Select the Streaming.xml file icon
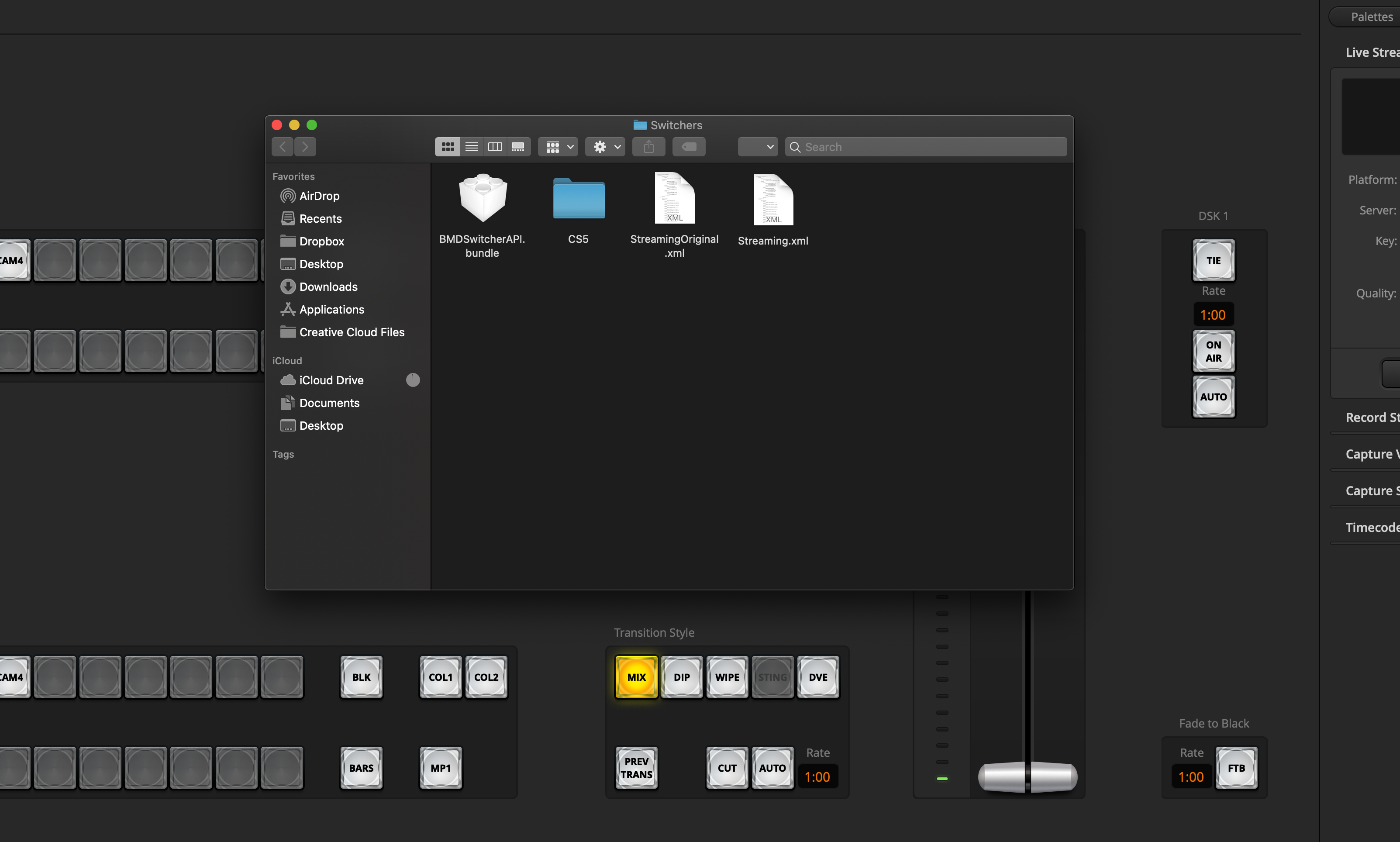Screen dimensions: 1400x842 tap(772, 200)
